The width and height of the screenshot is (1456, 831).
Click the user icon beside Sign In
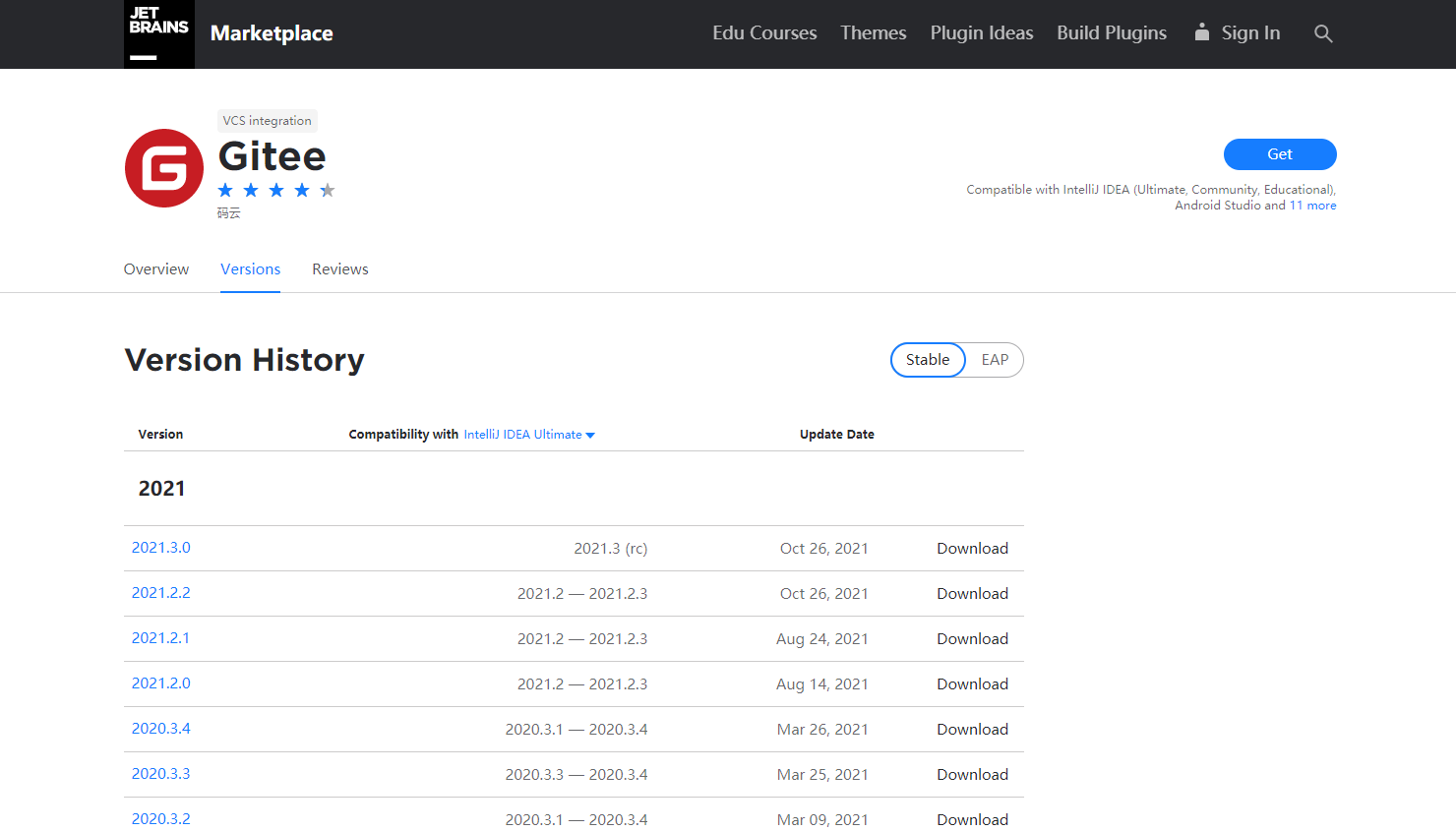[x=1201, y=32]
